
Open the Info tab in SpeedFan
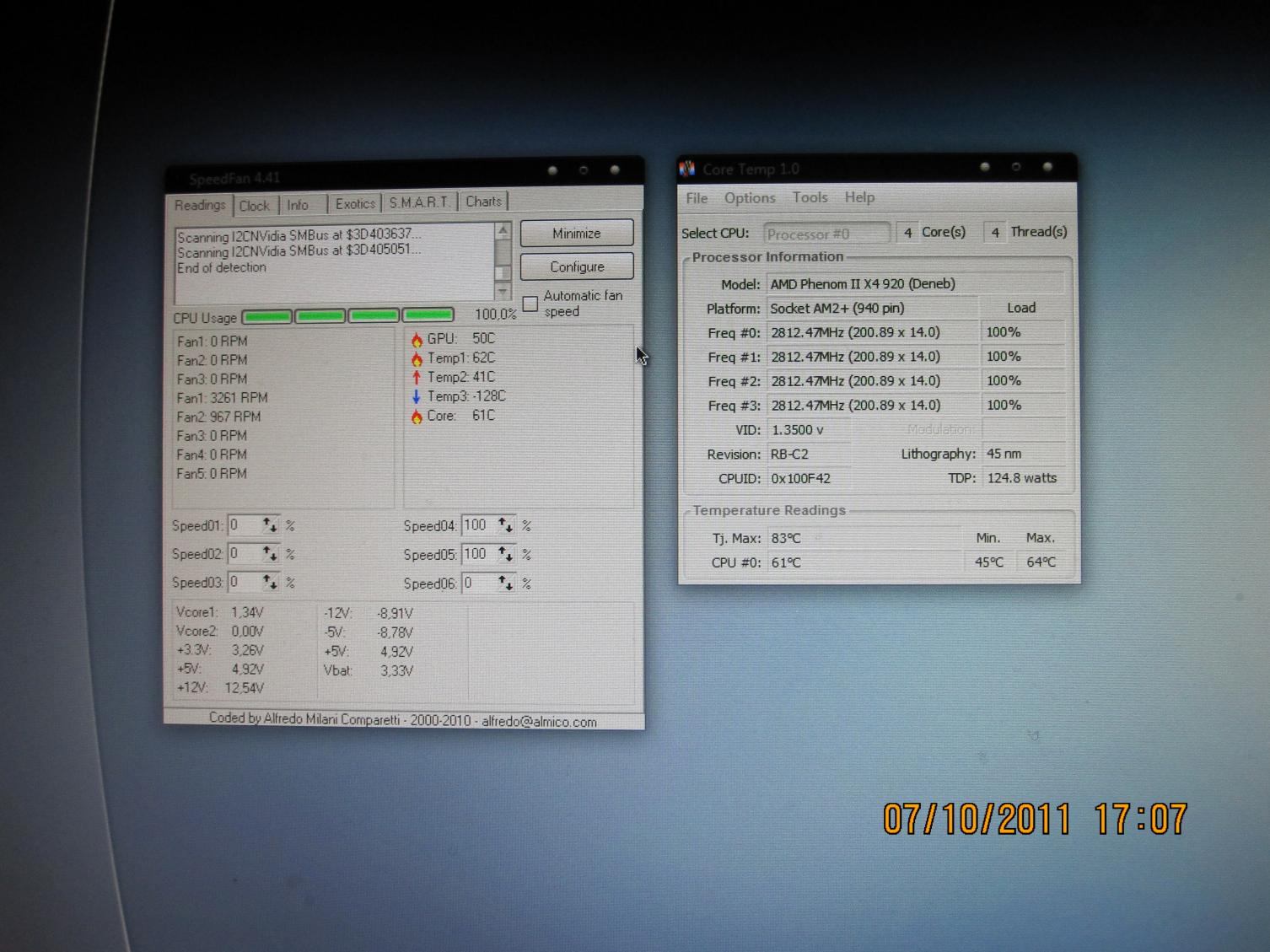coord(299,205)
